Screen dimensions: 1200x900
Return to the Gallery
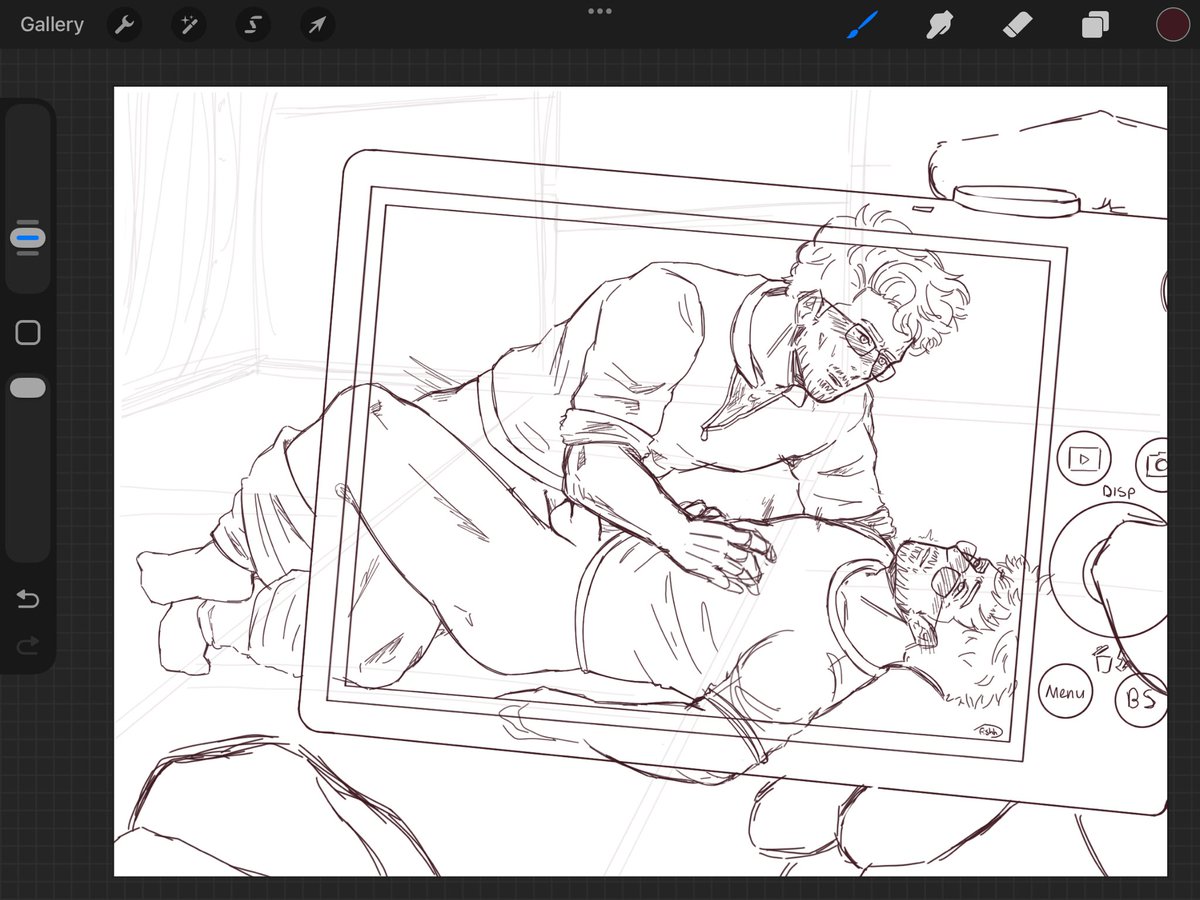pos(52,24)
